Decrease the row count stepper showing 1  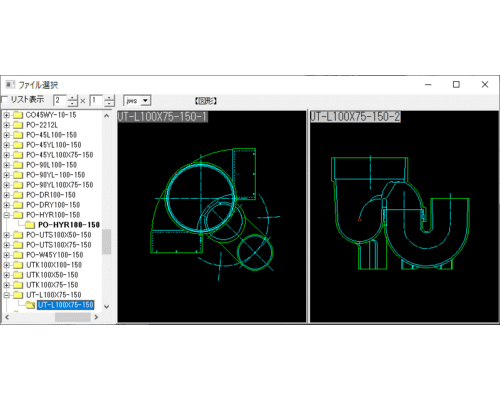click(x=109, y=103)
